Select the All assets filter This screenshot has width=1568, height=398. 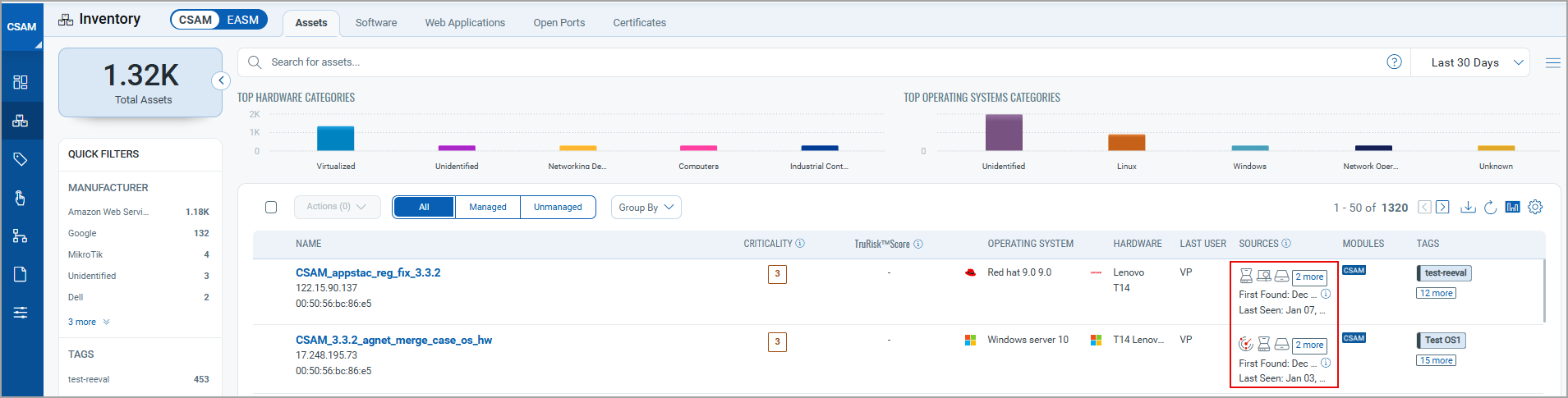click(x=424, y=207)
